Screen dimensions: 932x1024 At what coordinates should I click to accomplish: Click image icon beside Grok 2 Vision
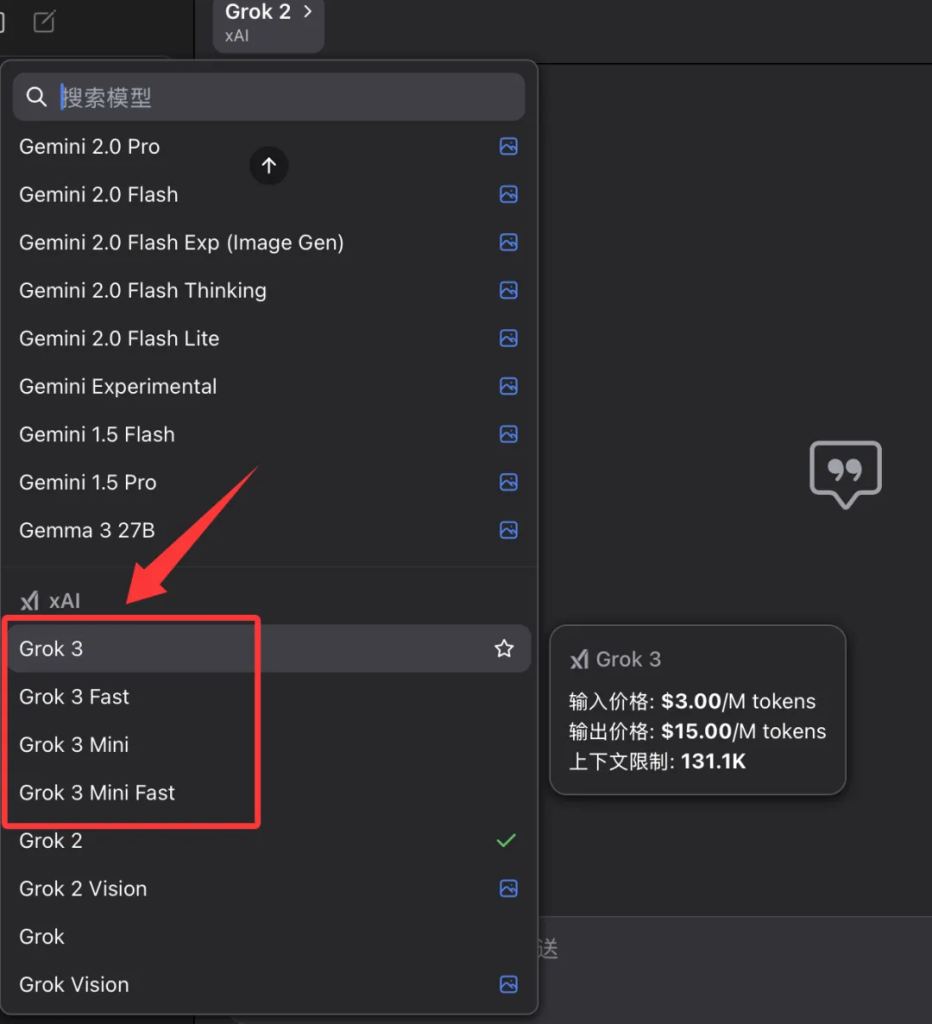(509, 889)
